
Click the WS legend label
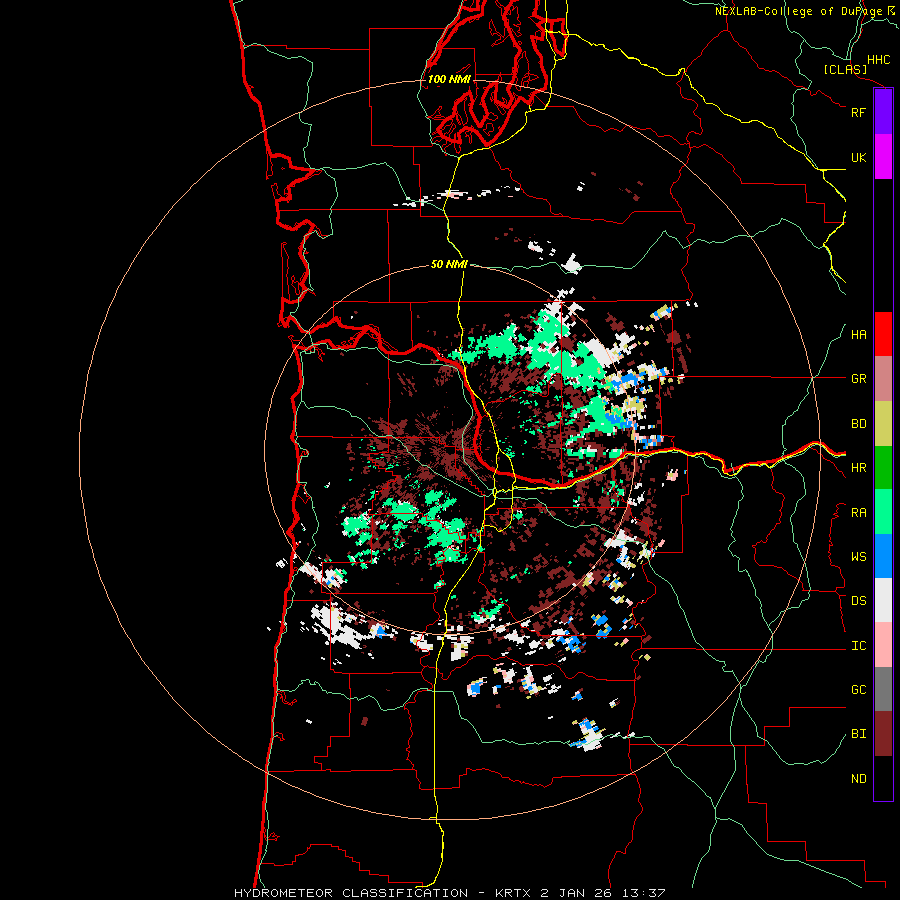click(858, 557)
